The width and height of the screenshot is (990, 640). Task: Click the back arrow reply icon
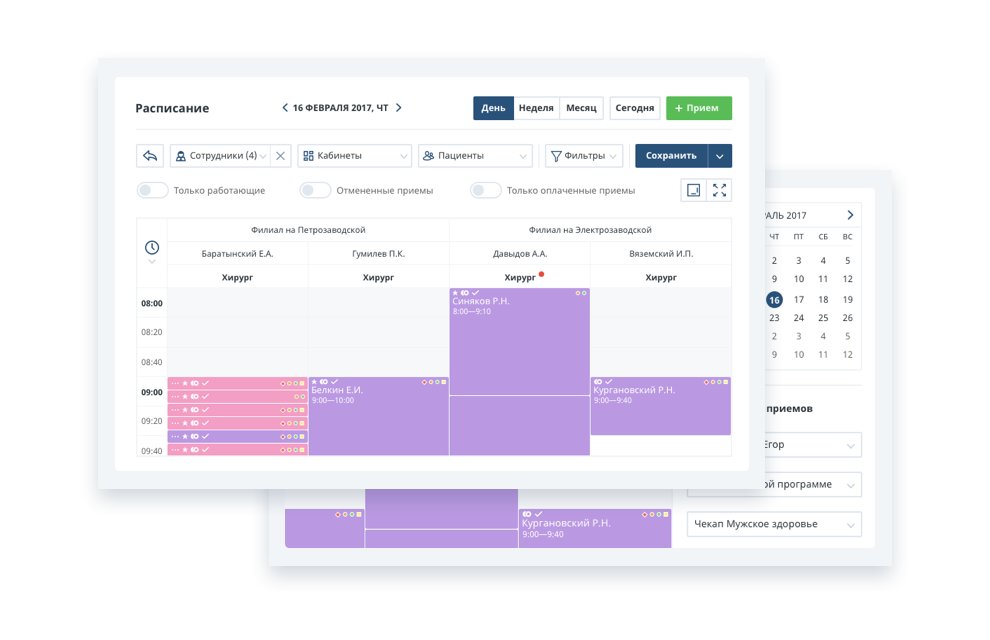click(x=150, y=156)
